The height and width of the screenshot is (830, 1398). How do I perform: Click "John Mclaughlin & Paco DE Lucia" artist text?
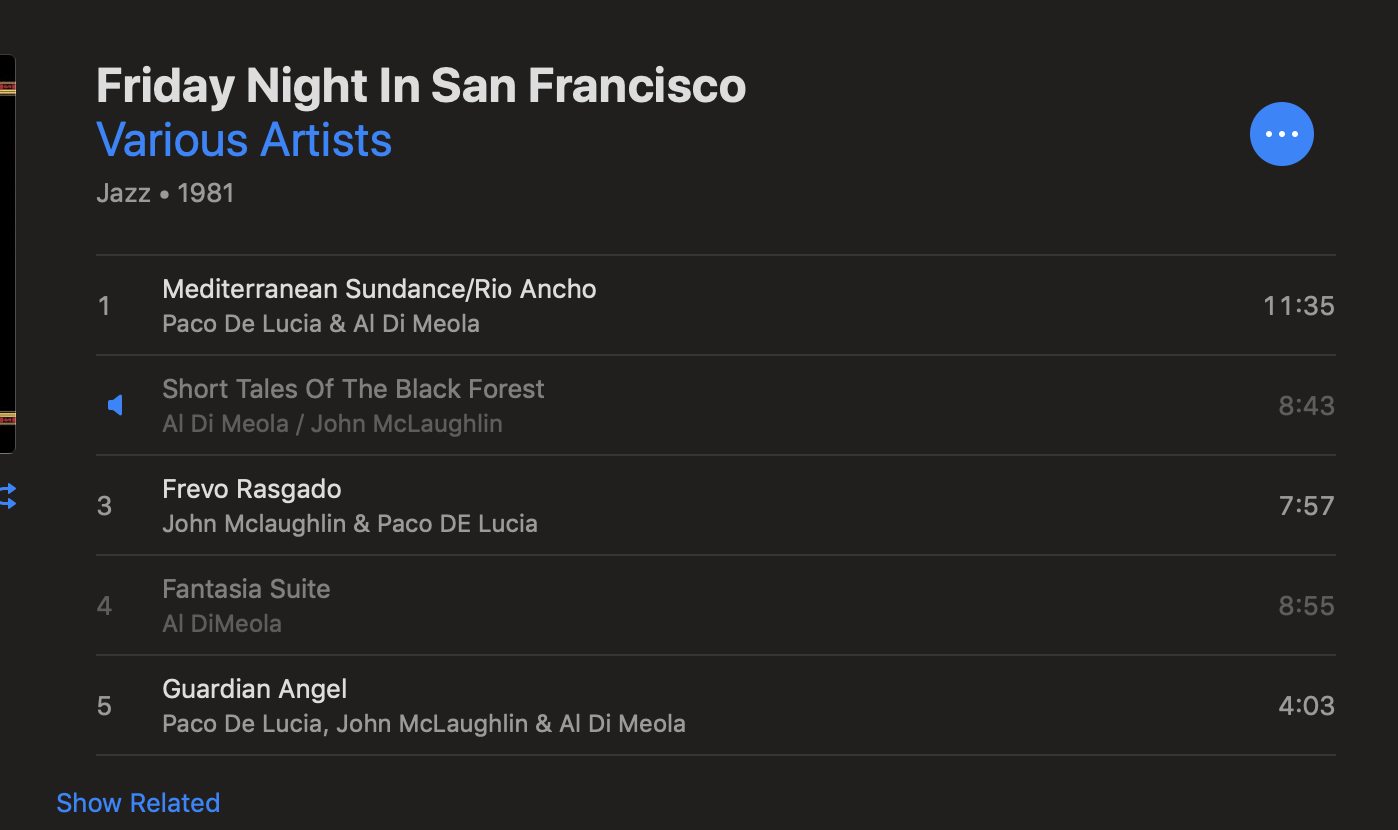click(349, 523)
